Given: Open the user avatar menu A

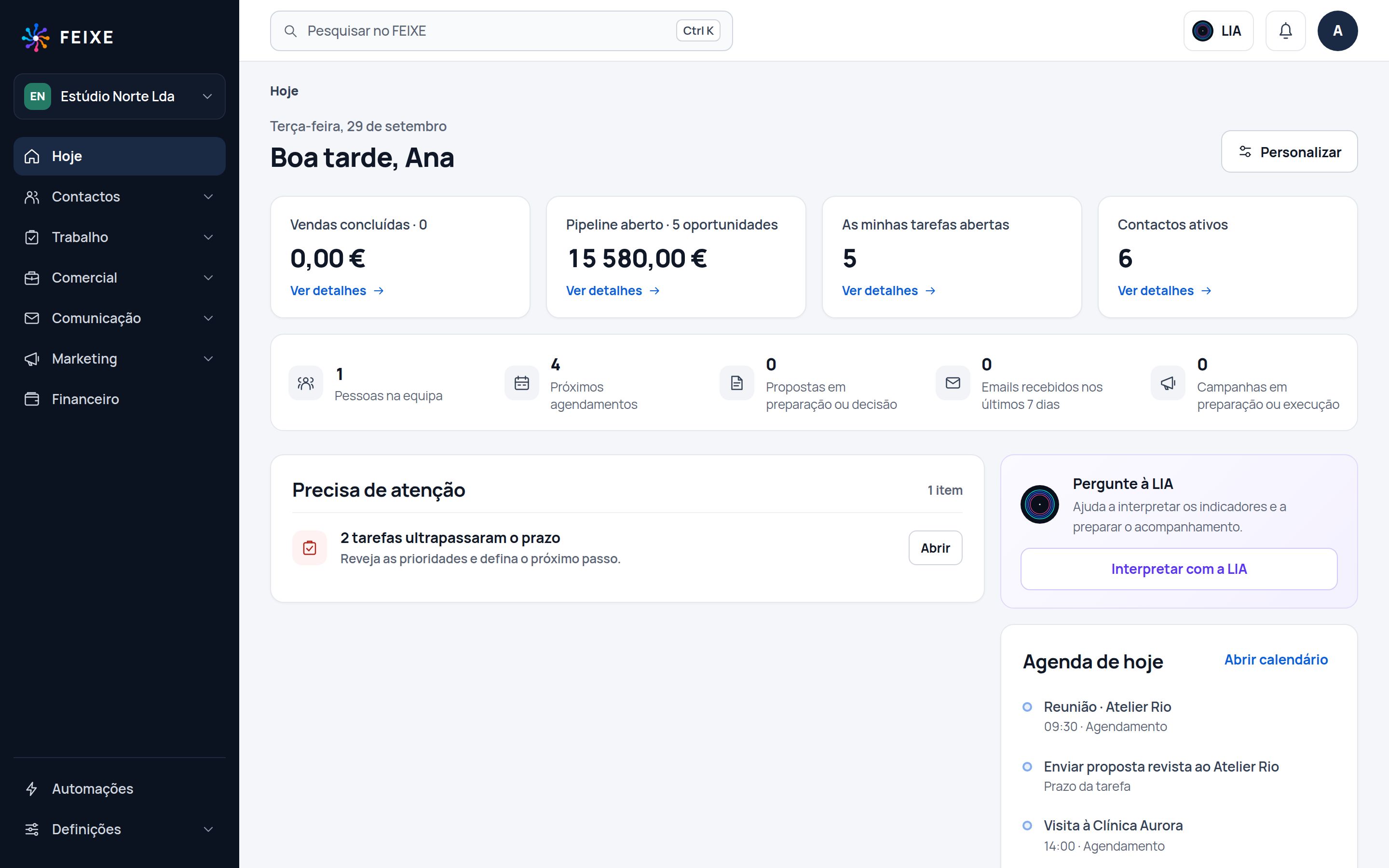Looking at the screenshot, I should click(1337, 30).
